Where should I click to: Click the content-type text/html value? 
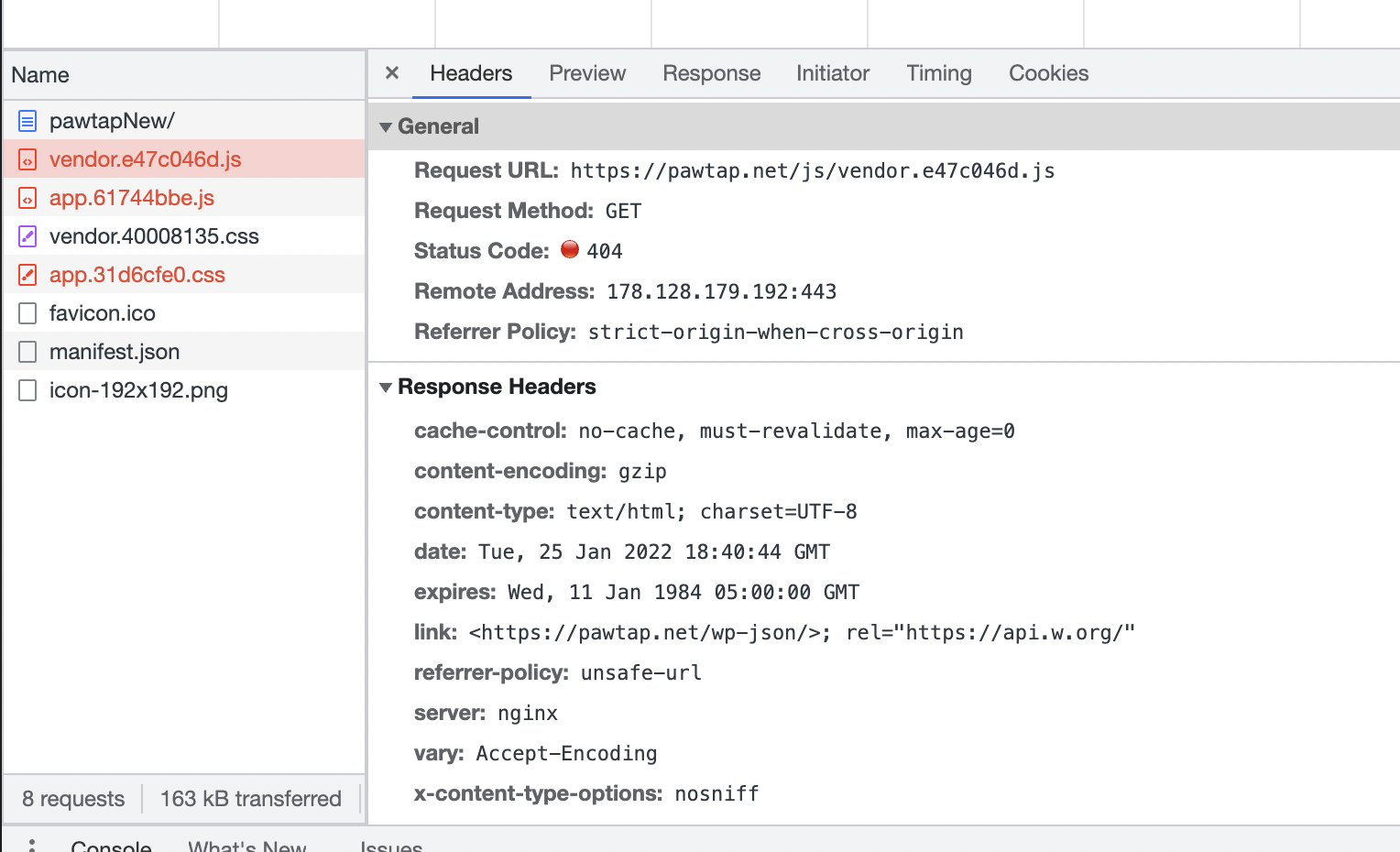712,512
